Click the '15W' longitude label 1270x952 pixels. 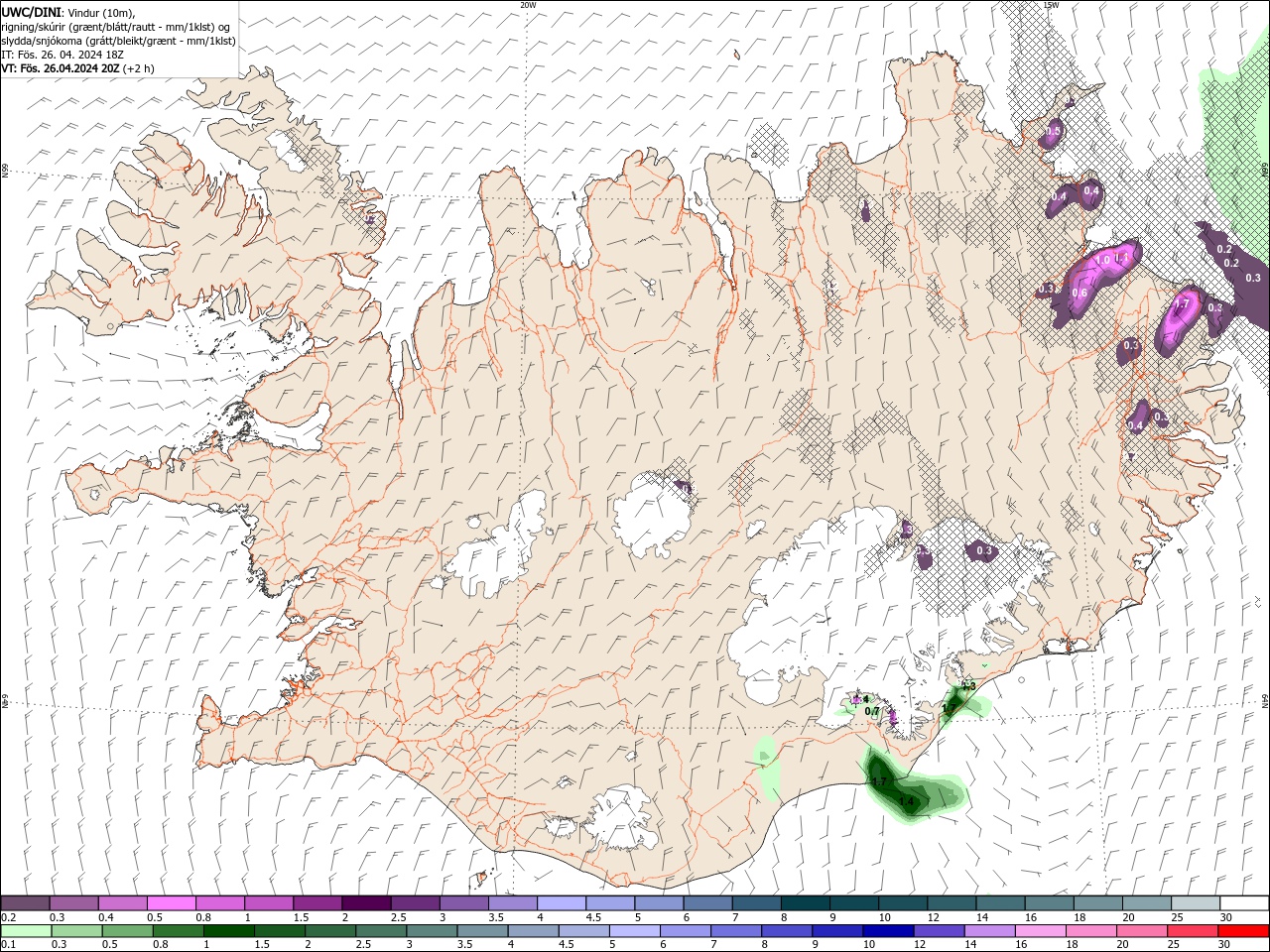click(x=1051, y=5)
